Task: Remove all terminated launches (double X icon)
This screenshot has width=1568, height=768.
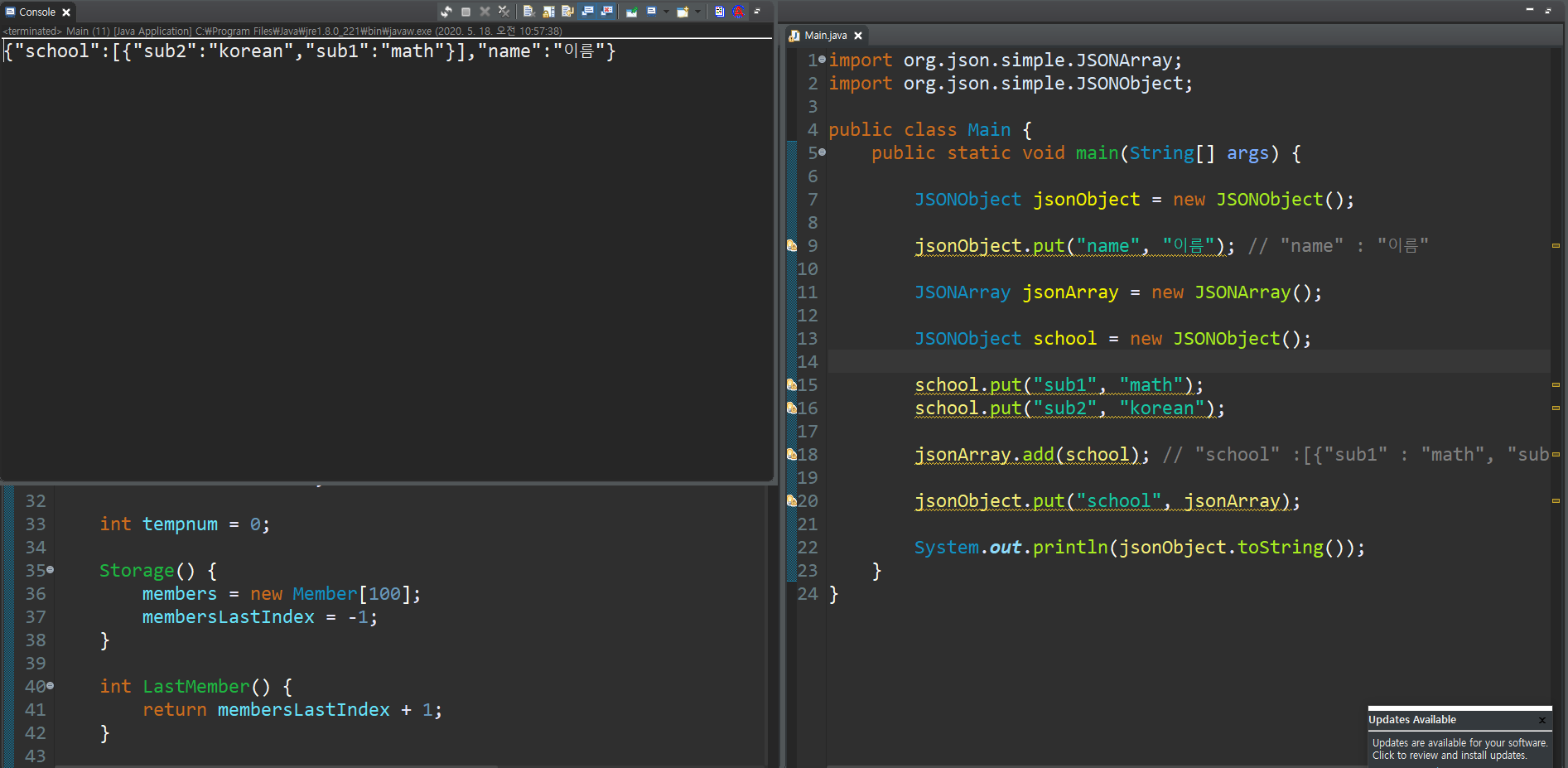Action: click(504, 12)
